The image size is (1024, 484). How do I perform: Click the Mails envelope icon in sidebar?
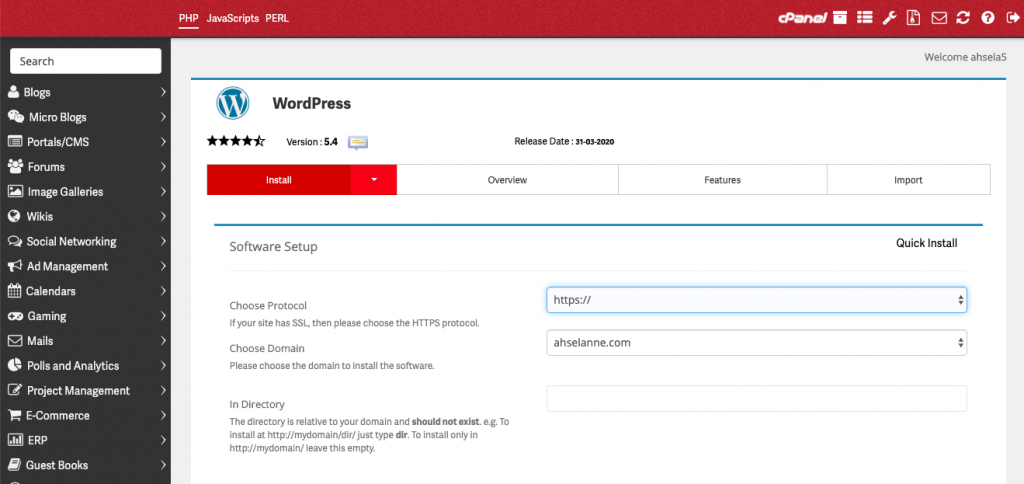coord(15,341)
